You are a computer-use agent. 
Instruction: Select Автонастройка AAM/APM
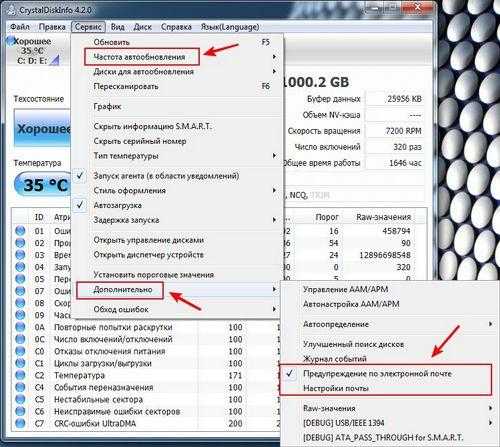click(388, 304)
